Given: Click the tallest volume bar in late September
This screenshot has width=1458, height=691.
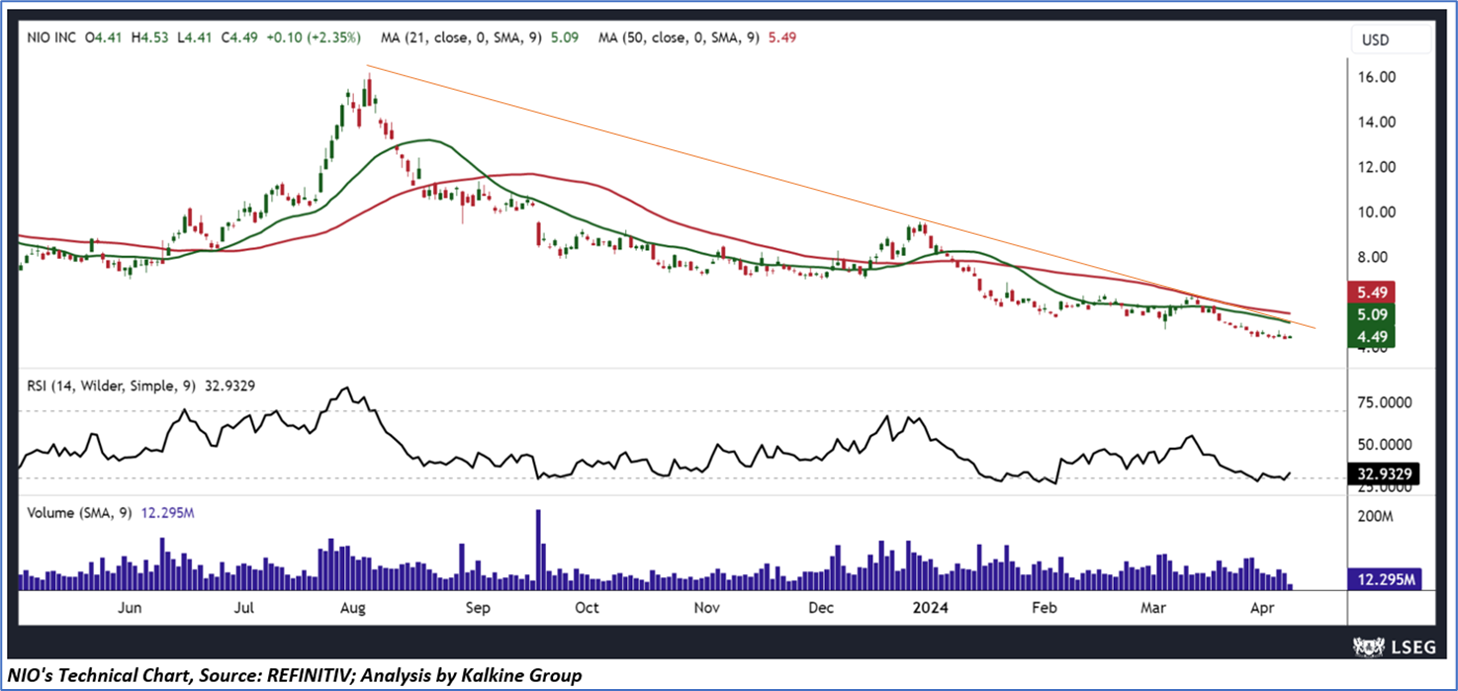Looking at the screenshot, I should tap(538, 549).
